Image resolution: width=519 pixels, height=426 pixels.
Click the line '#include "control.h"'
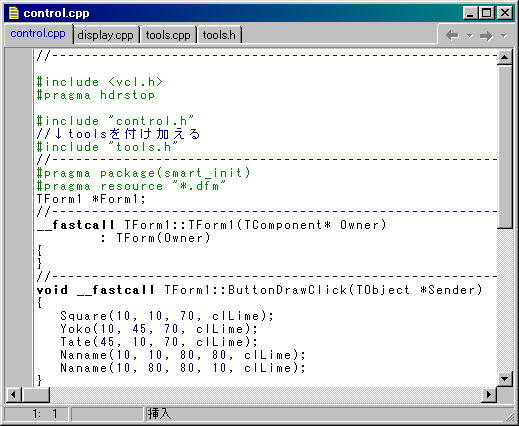point(115,121)
